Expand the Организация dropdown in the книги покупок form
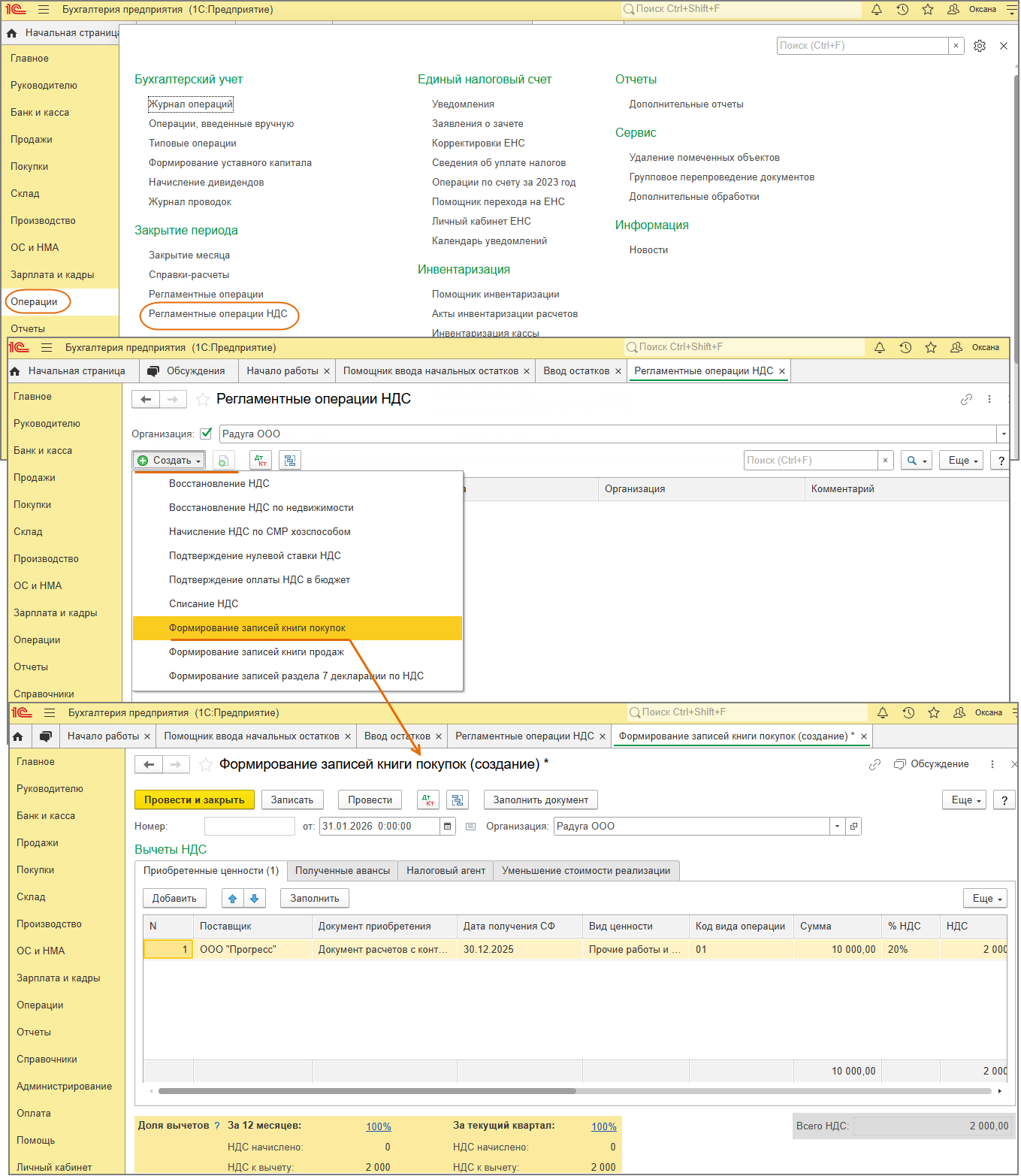1021x1176 pixels. pos(838,827)
